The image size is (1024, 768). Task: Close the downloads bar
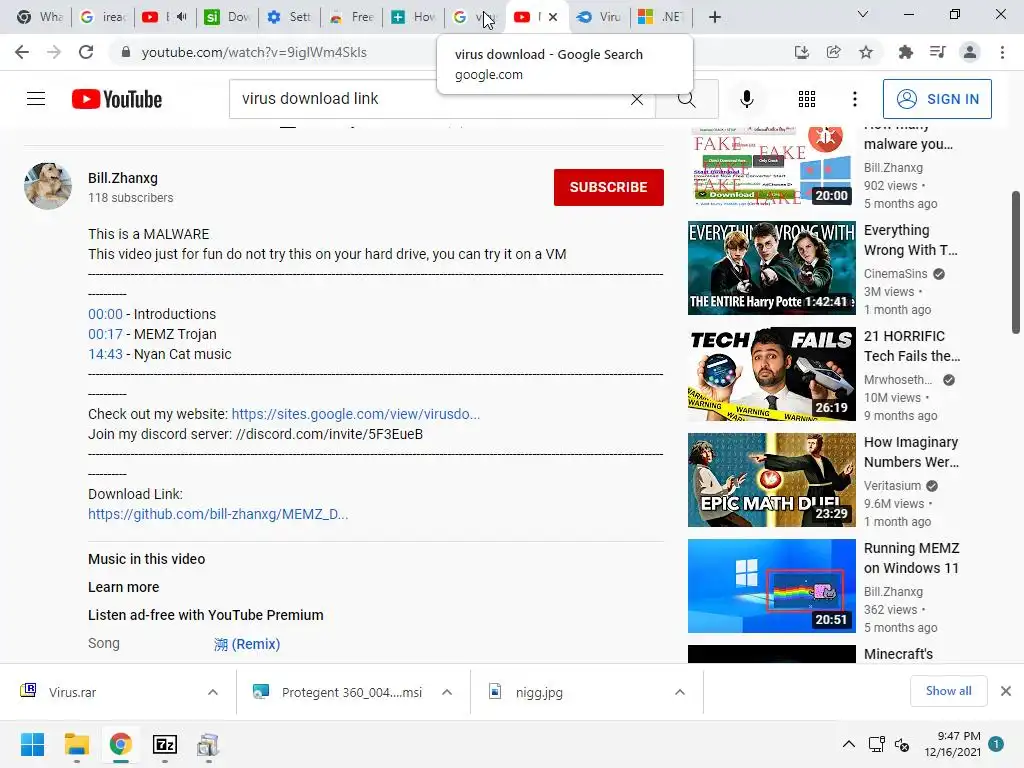tap(1006, 691)
